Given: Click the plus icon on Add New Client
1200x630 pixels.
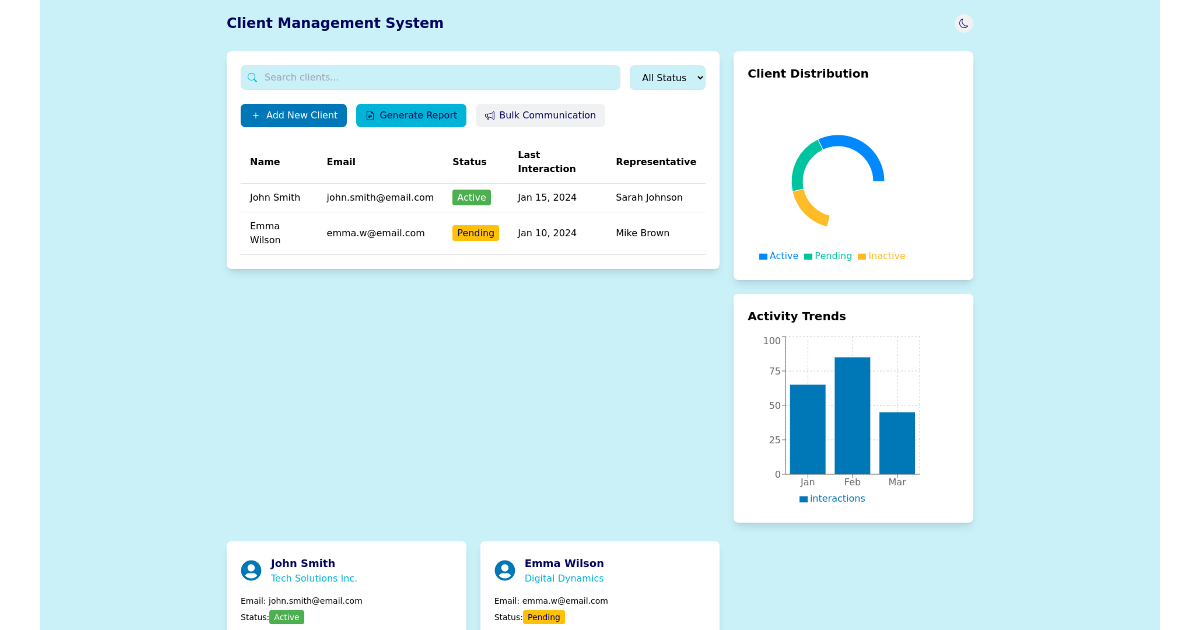Looking at the screenshot, I should point(254,115).
